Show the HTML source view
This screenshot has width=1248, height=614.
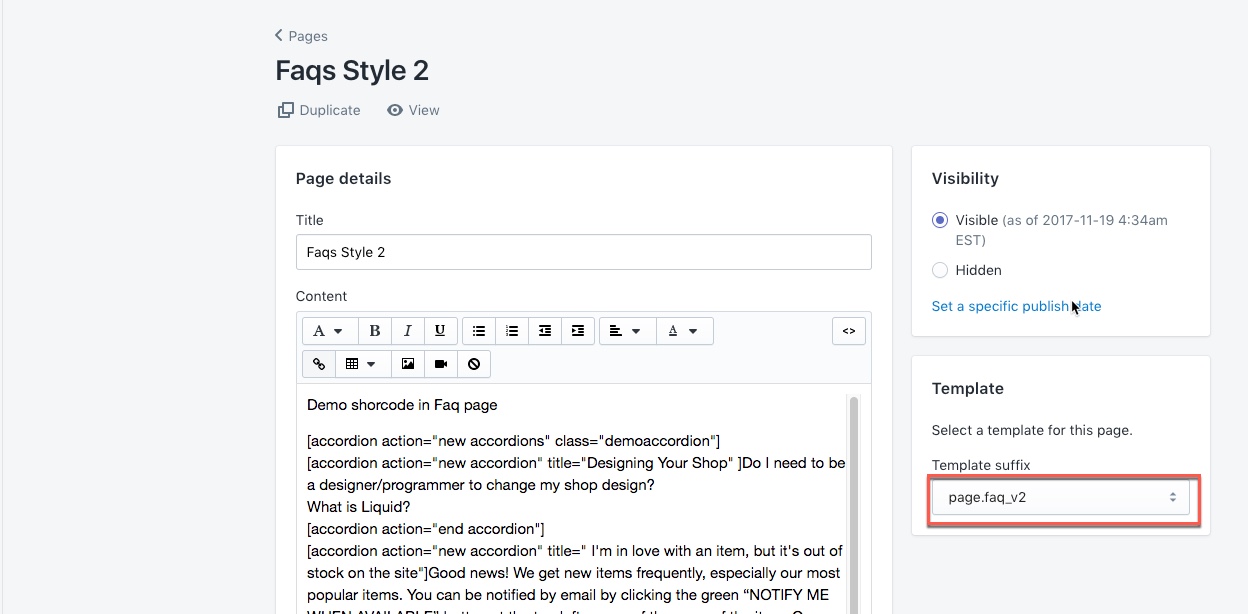tap(849, 331)
